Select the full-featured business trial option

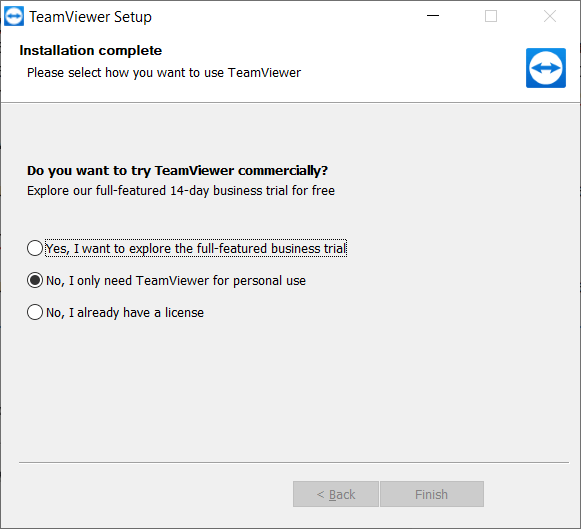187,248
